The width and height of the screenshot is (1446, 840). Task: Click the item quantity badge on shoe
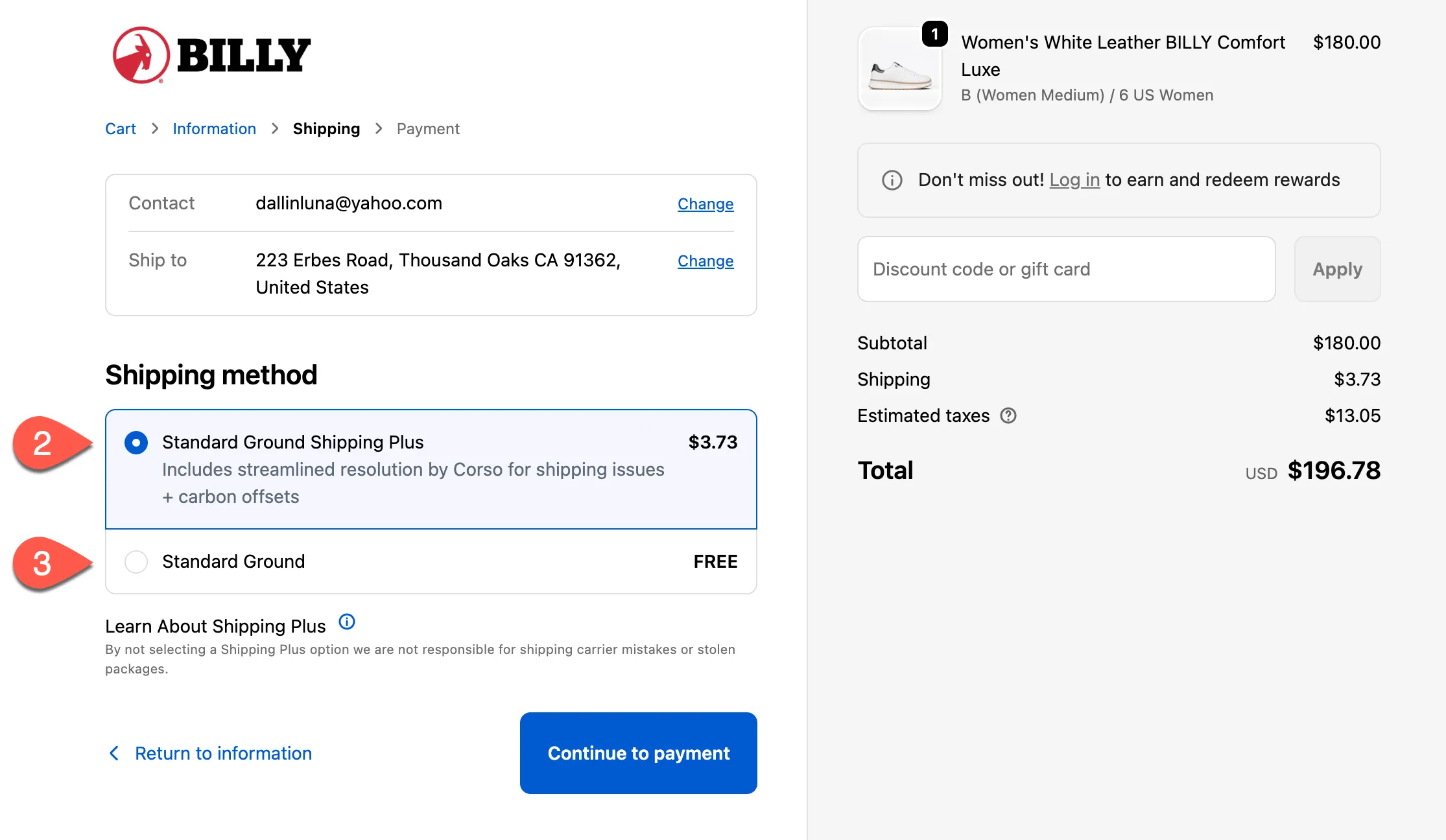(x=934, y=34)
